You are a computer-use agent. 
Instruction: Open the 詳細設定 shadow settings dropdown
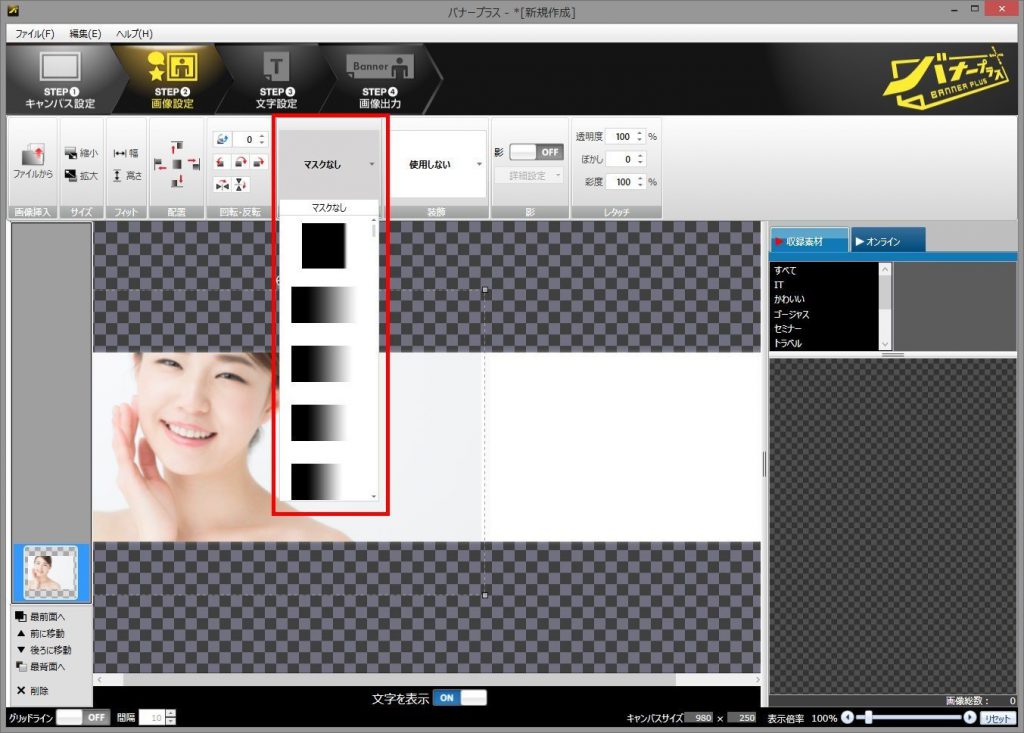(x=528, y=176)
